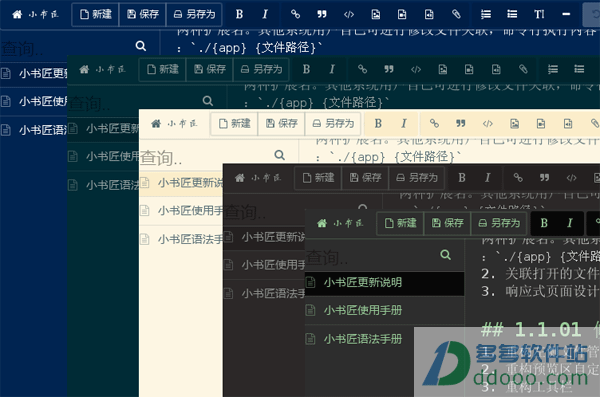Click the home icon in the front green-text window
The width and height of the screenshot is (600, 397).
pyautogui.click(x=322, y=223)
